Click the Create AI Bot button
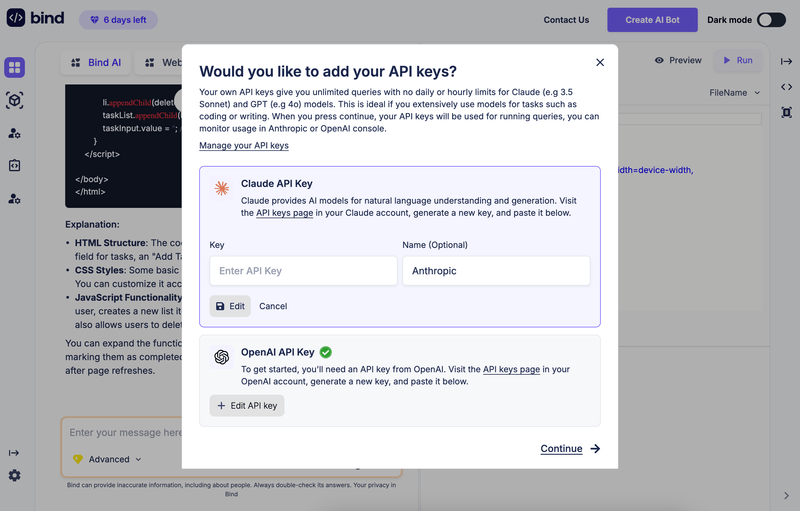This screenshot has height=511, width=800. point(652,20)
